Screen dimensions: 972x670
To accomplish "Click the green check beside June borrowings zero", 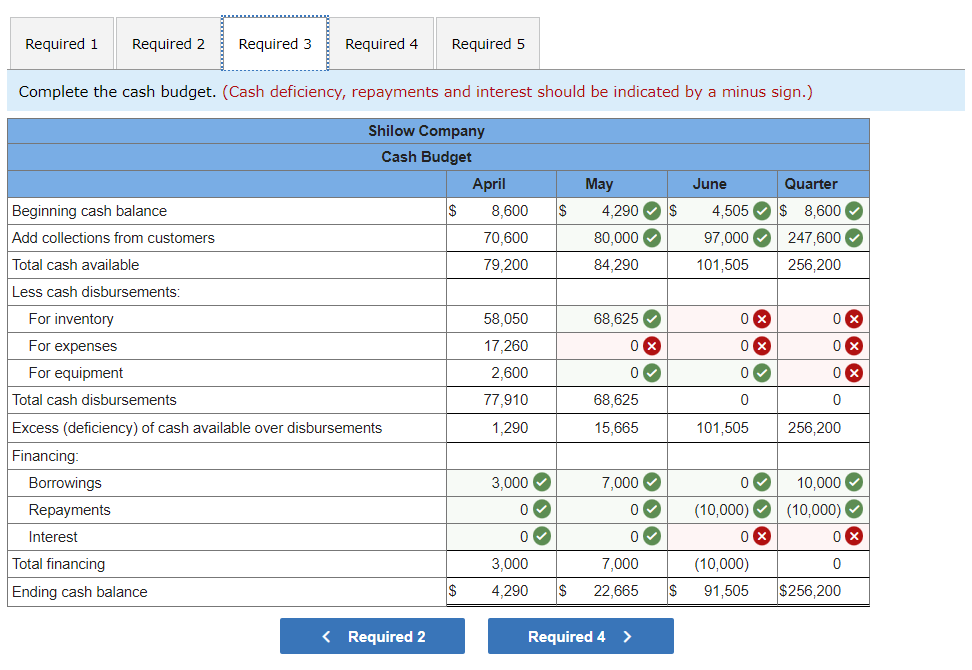I will pos(760,482).
